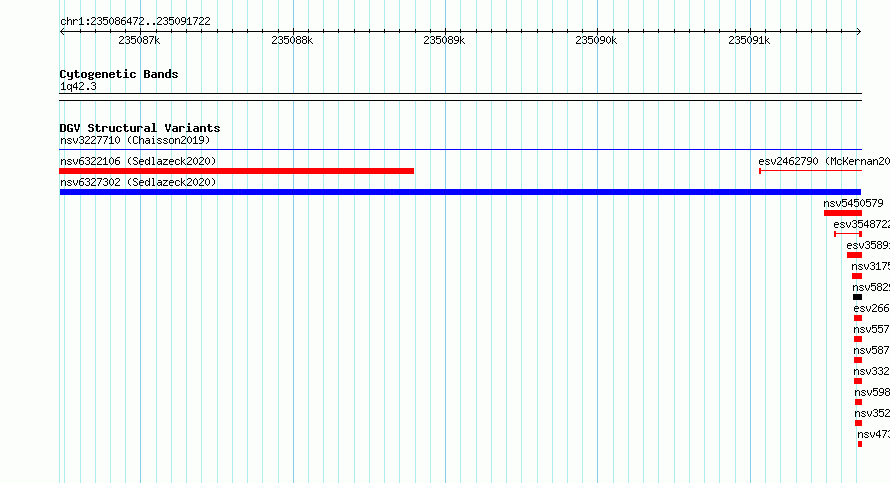Select the thick blue nsv6327302 variant bar
Viewport: 890px width, 483px height.
[460, 192]
